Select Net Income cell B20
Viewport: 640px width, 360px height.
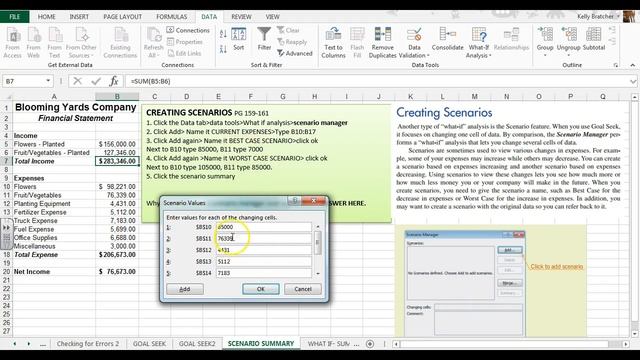click(117, 271)
